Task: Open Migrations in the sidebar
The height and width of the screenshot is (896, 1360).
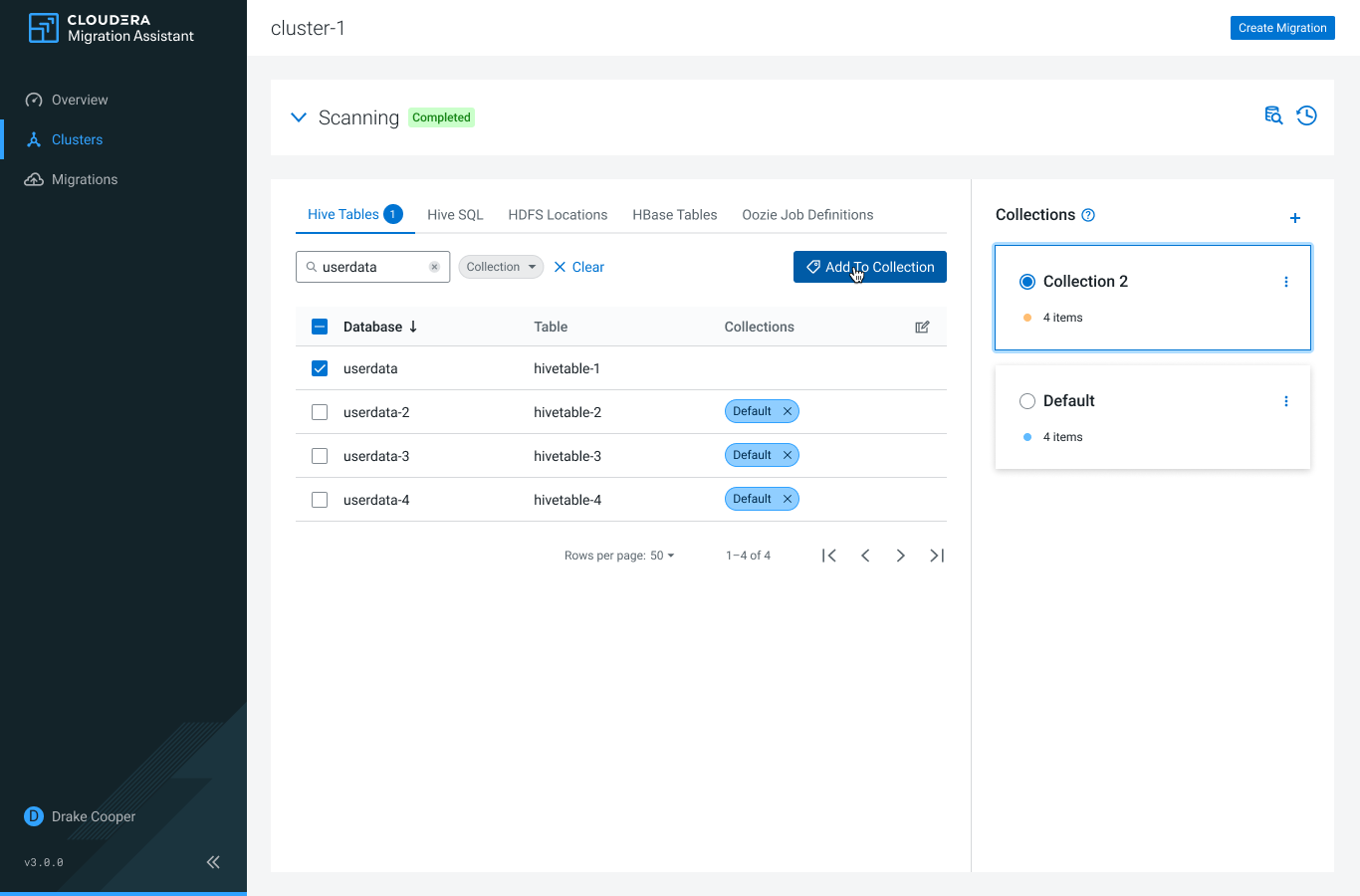Action: pos(85,179)
